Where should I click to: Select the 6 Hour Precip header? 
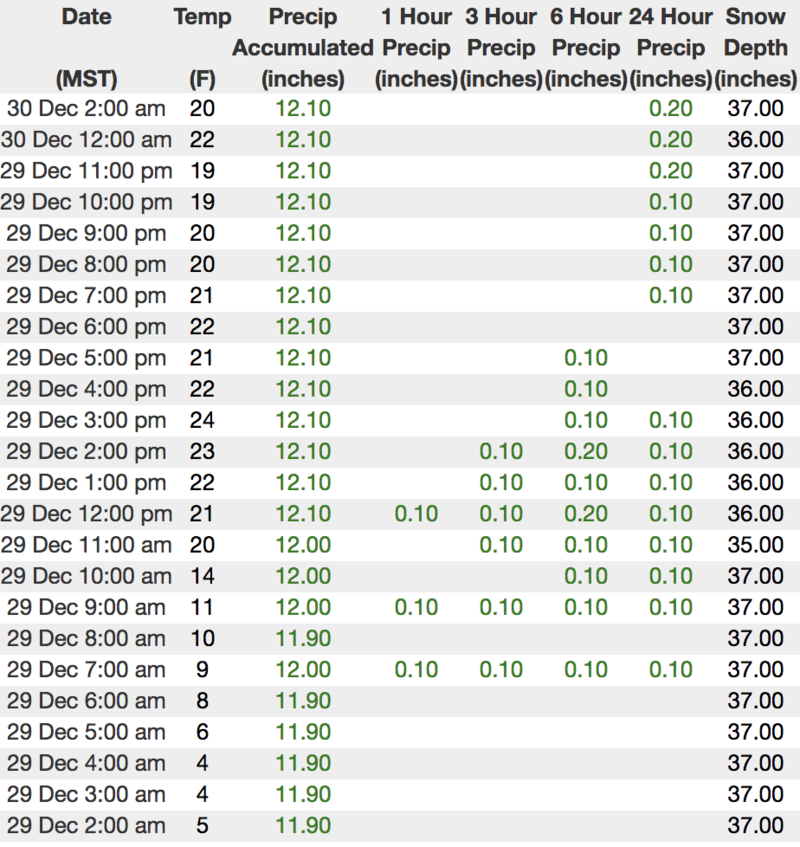[x=586, y=47]
